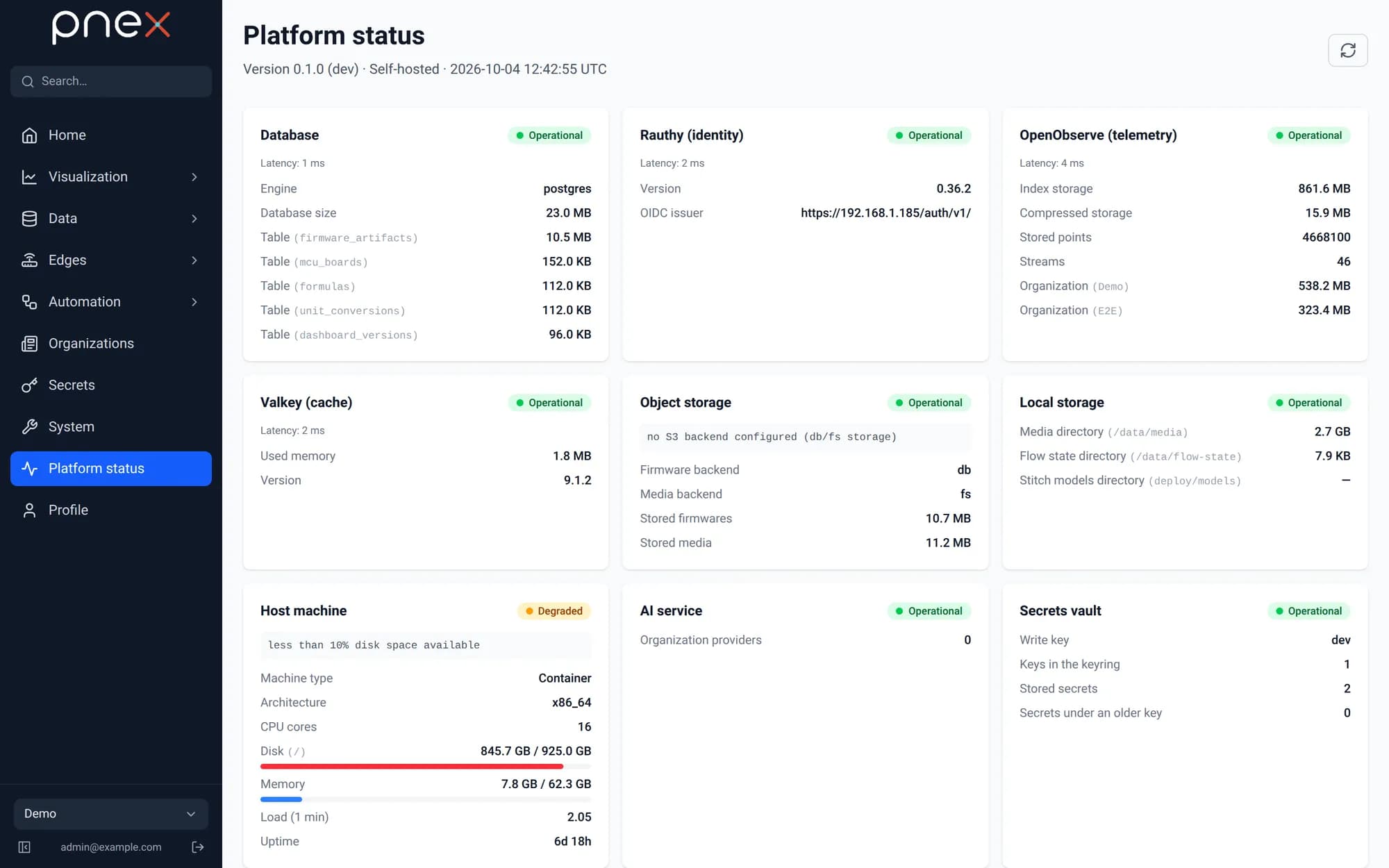The width and height of the screenshot is (1389, 868).
Task: Go to the Organizations menu item
Action: pos(111,344)
